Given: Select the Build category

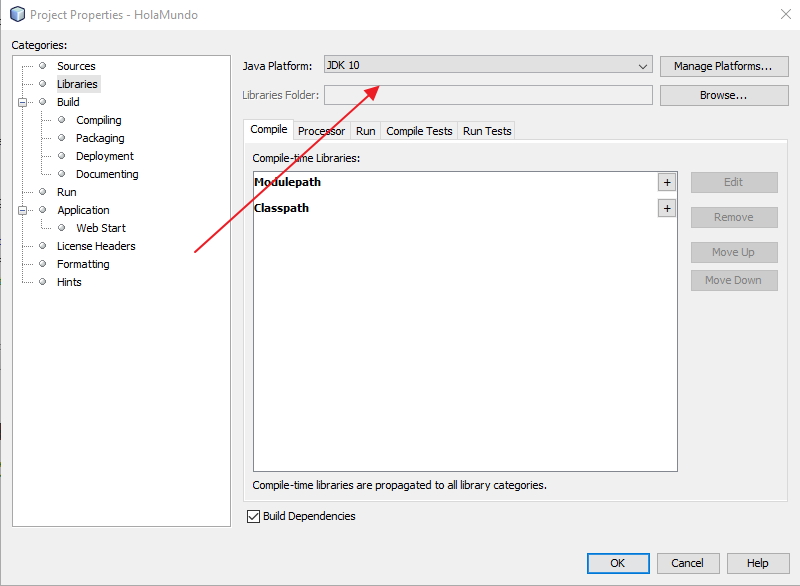Looking at the screenshot, I should click(68, 103).
